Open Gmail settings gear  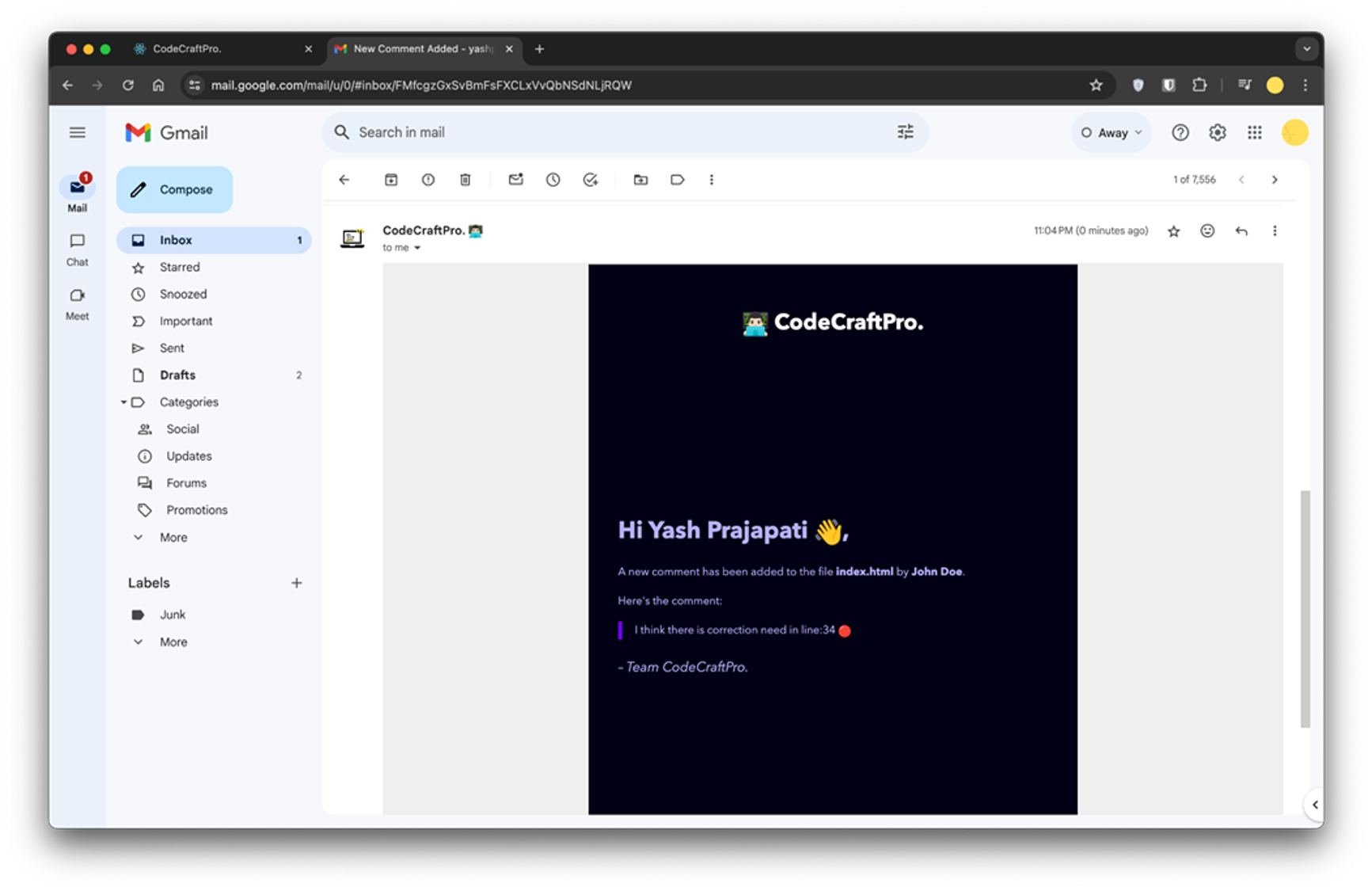(x=1218, y=132)
